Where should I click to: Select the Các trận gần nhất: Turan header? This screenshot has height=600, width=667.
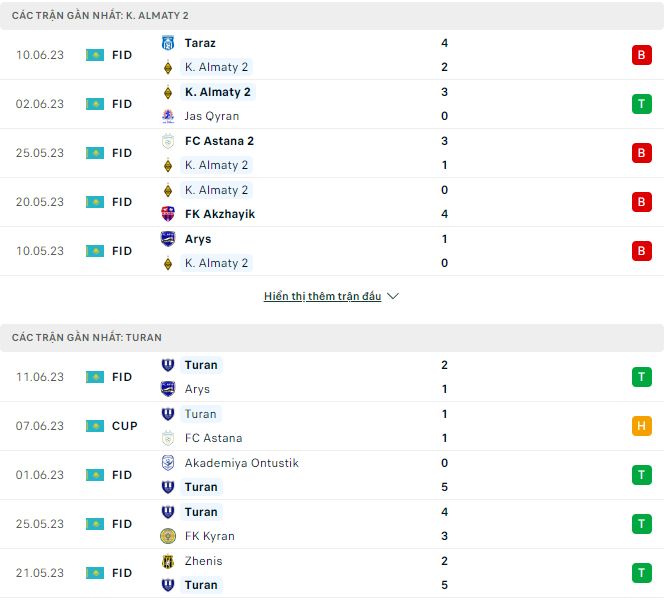coord(87,338)
